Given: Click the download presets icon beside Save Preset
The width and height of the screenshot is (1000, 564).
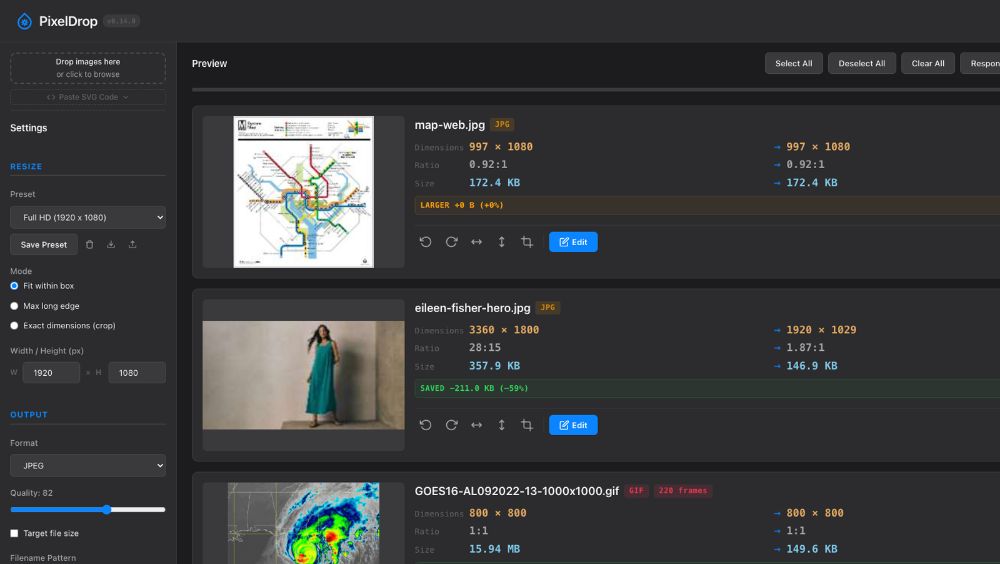Looking at the screenshot, I should coord(111,244).
